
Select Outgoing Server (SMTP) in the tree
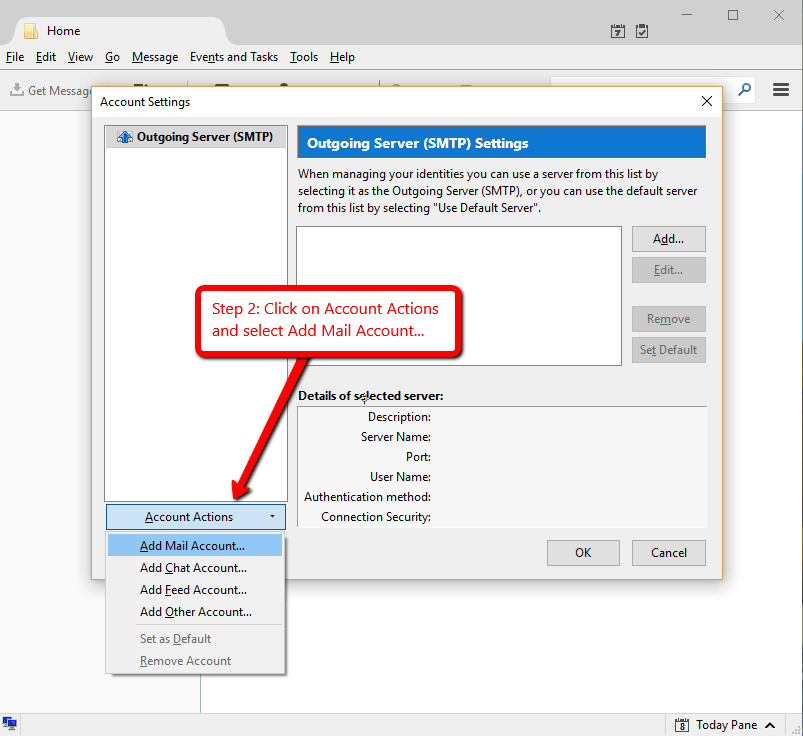tap(196, 137)
